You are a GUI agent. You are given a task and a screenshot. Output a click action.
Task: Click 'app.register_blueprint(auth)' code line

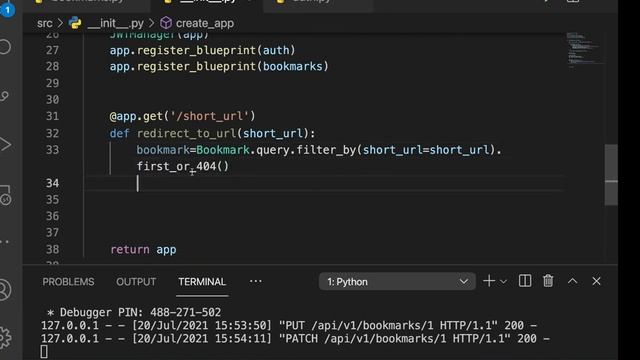[x=202, y=50]
